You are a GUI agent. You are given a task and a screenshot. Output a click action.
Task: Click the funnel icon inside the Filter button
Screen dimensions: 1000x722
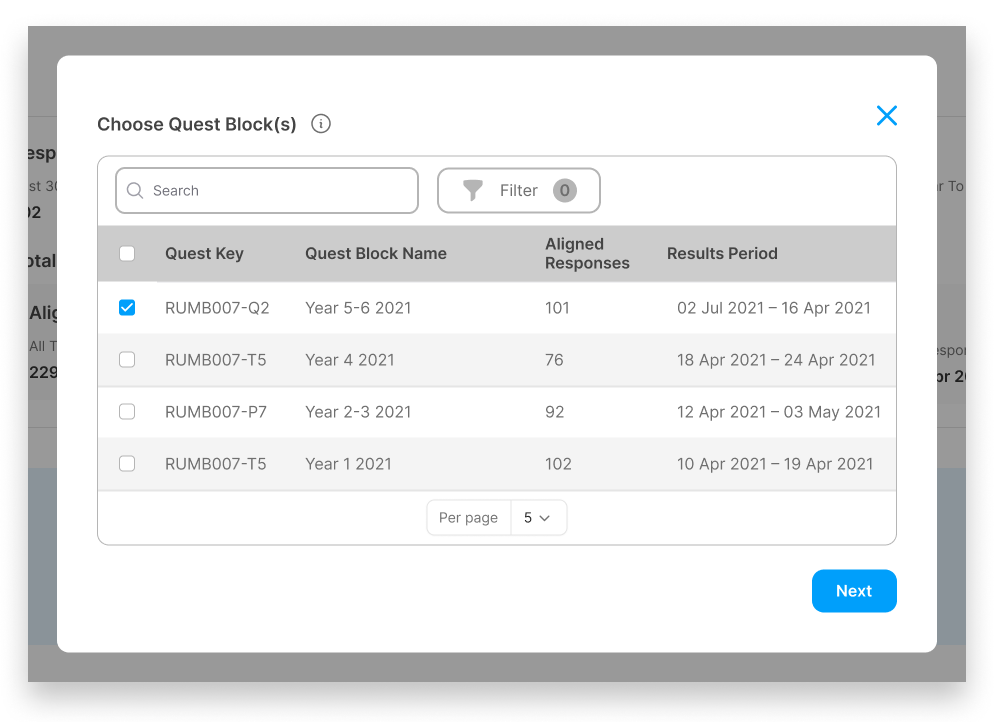point(472,190)
